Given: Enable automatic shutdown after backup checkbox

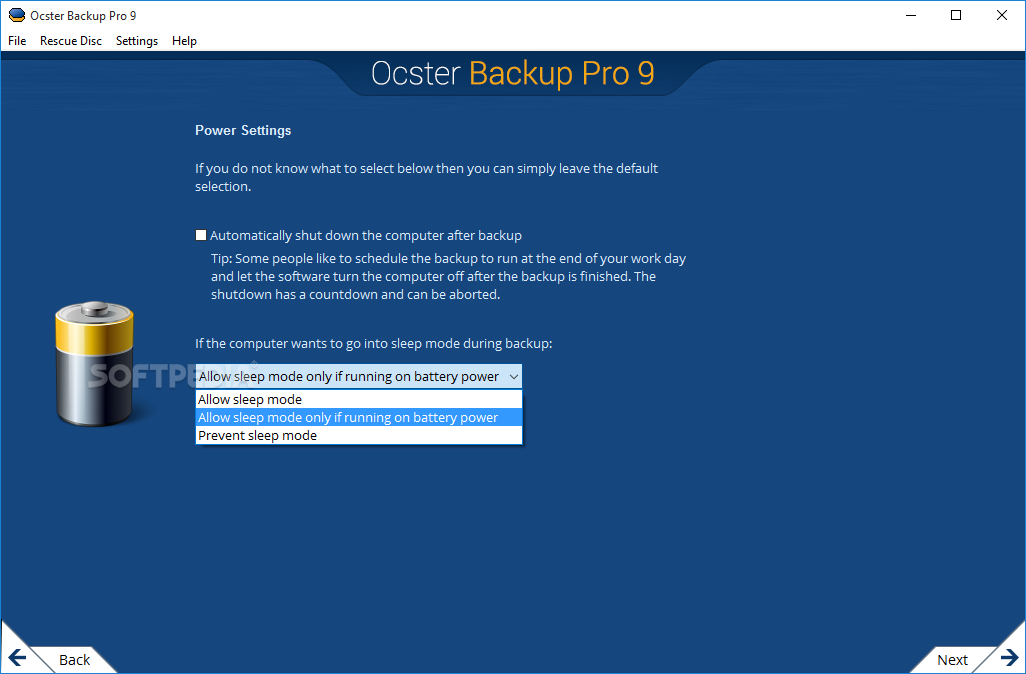Looking at the screenshot, I should click(x=201, y=235).
